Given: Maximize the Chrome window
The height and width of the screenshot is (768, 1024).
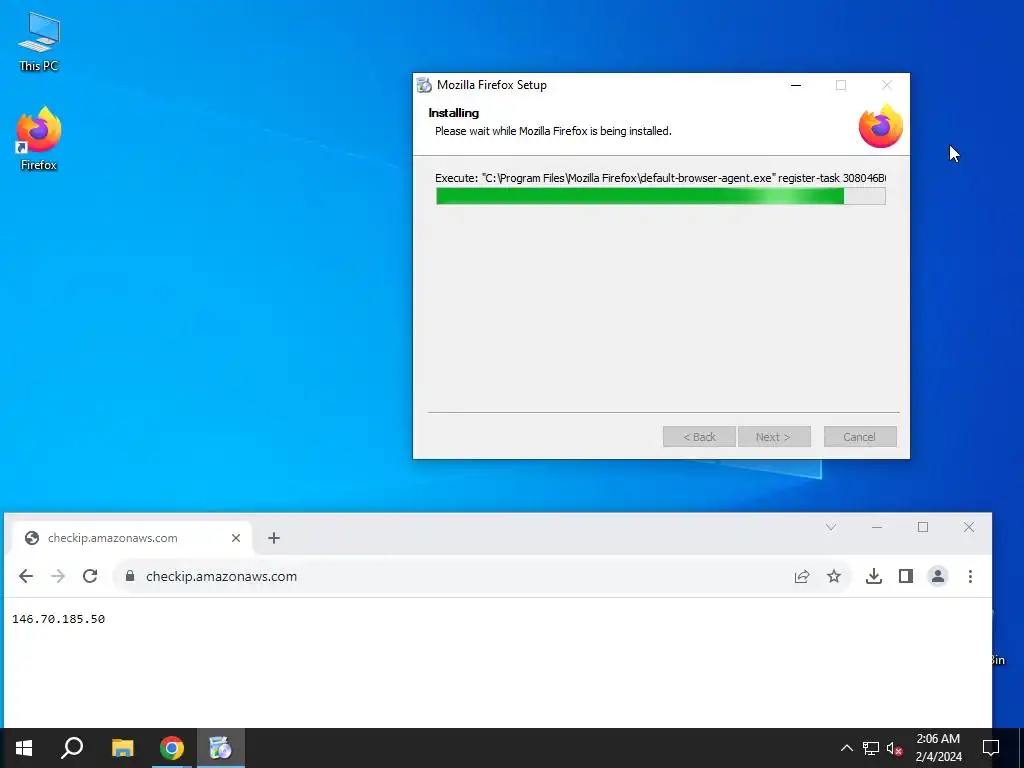Looking at the screenshot, I should coord(923,527).
